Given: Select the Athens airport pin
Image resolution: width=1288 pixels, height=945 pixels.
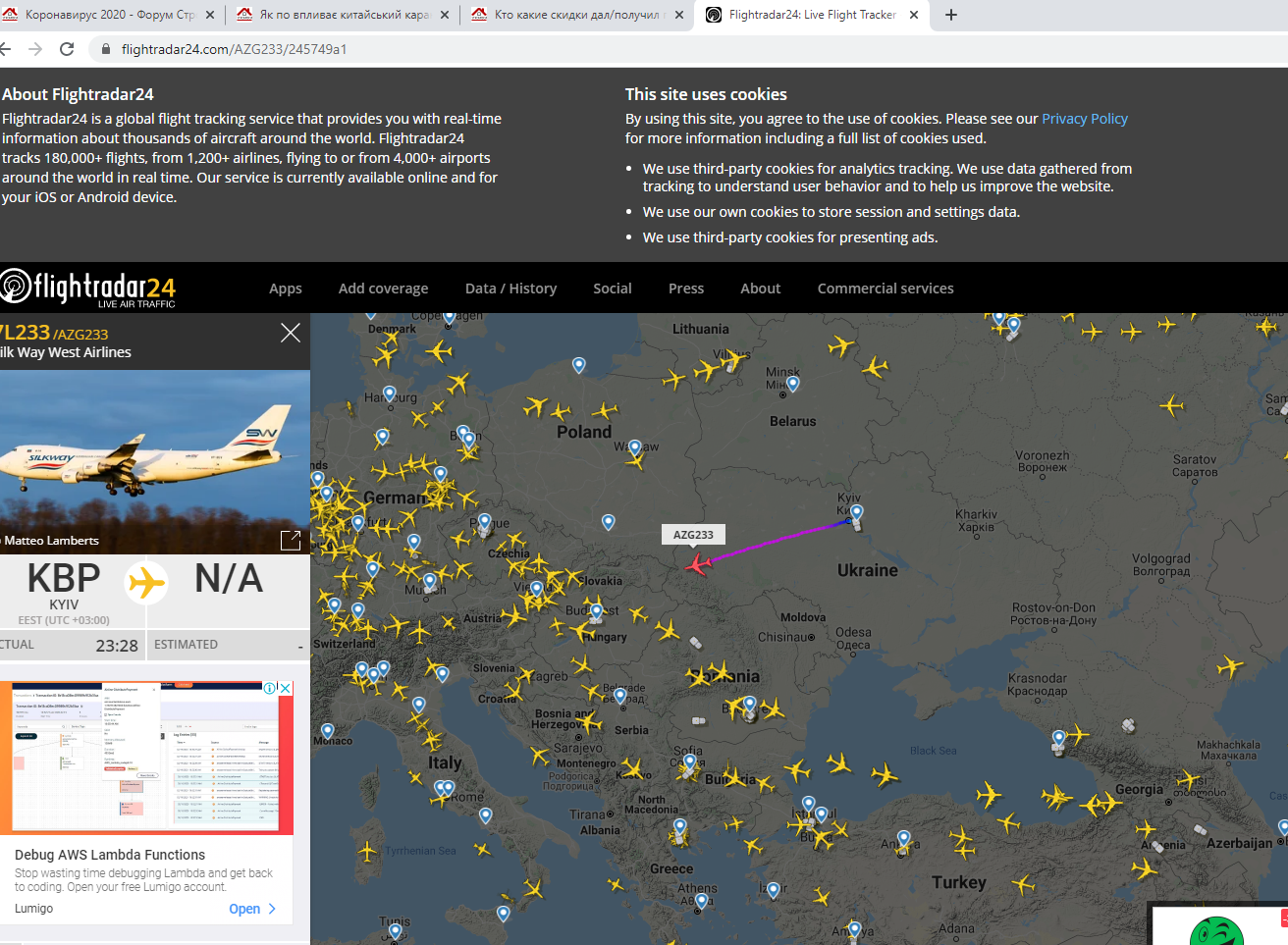Looking at the screenshot, I should coord(701,901).
